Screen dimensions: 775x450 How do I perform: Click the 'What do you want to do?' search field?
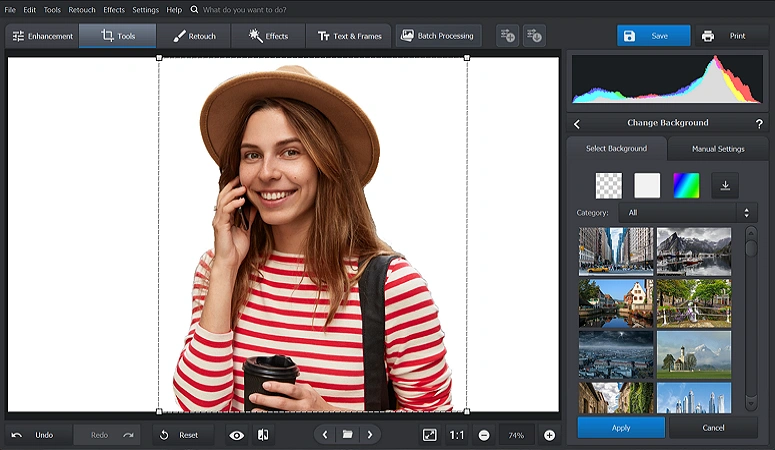point(244,9)
